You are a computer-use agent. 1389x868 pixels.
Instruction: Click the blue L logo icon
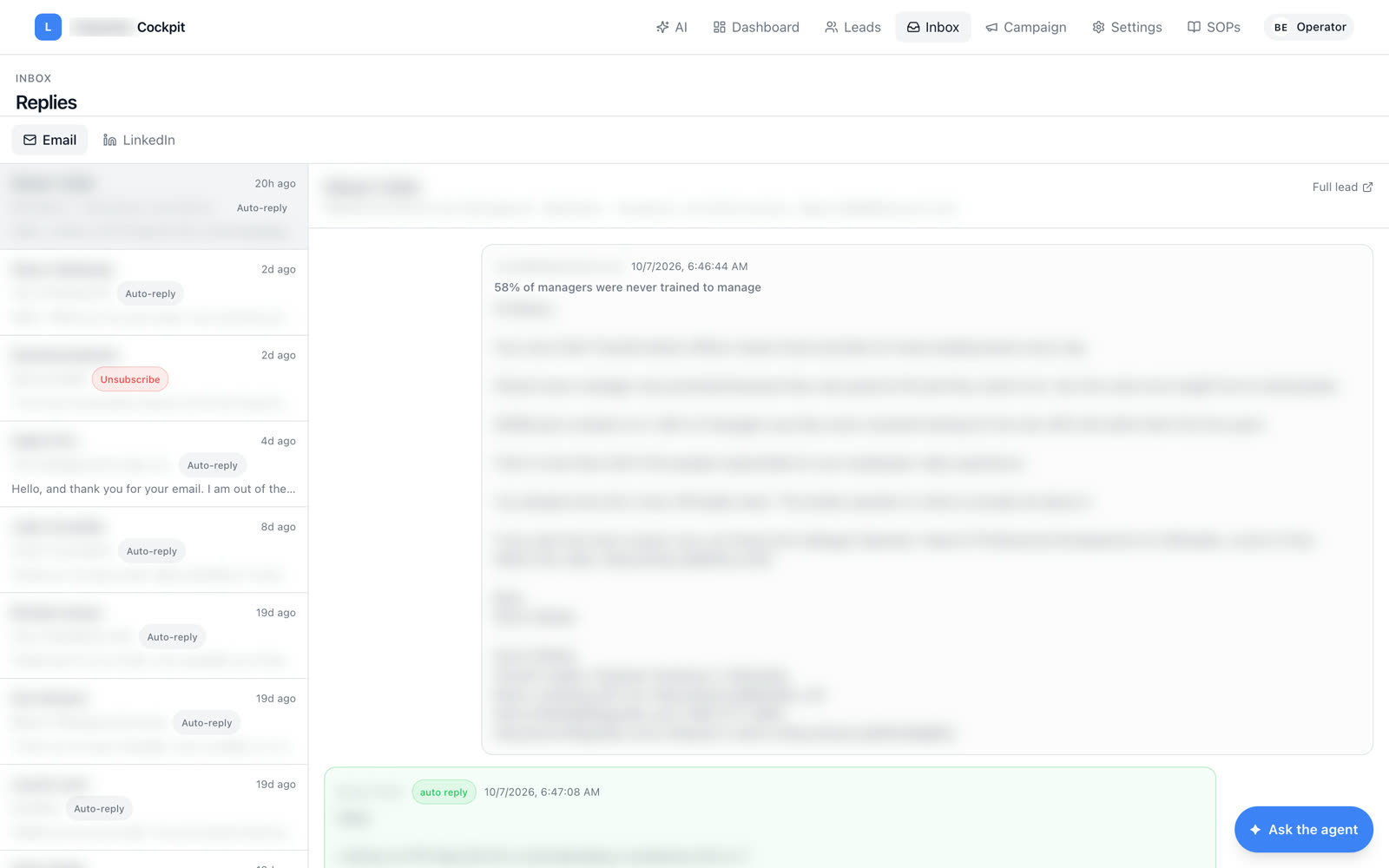coord(48,27)
